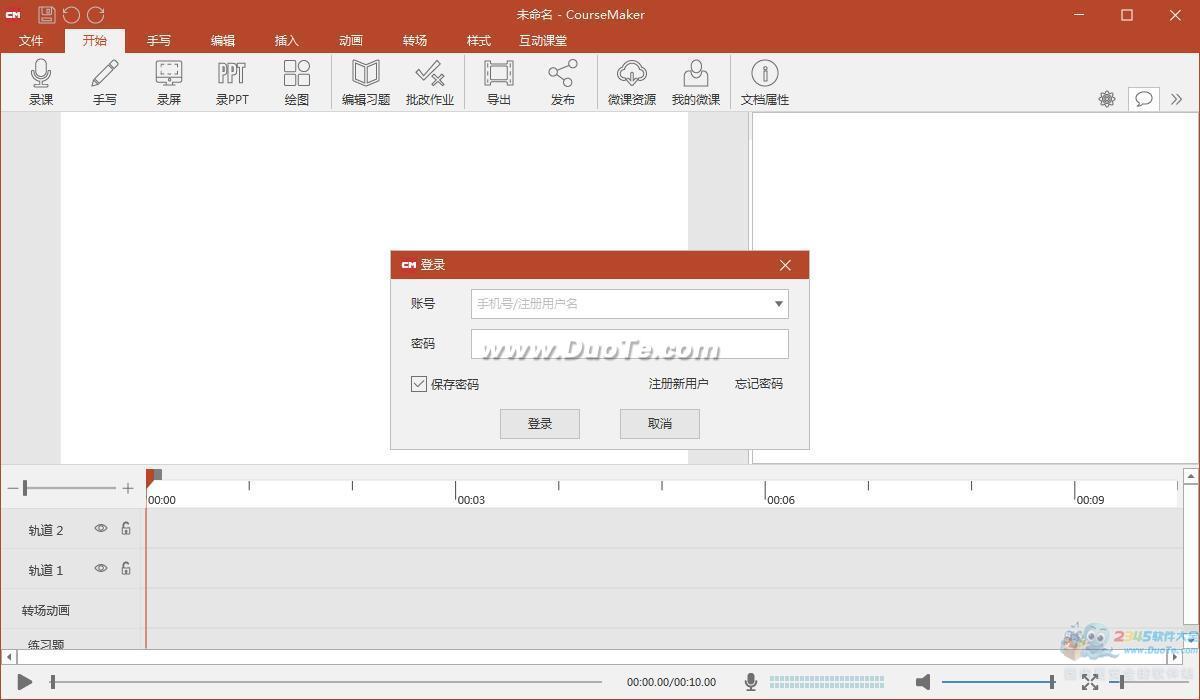The height and width of the screenshot is (700, 1200).
Task: Close the 登录 dialog
Action: 785,265
